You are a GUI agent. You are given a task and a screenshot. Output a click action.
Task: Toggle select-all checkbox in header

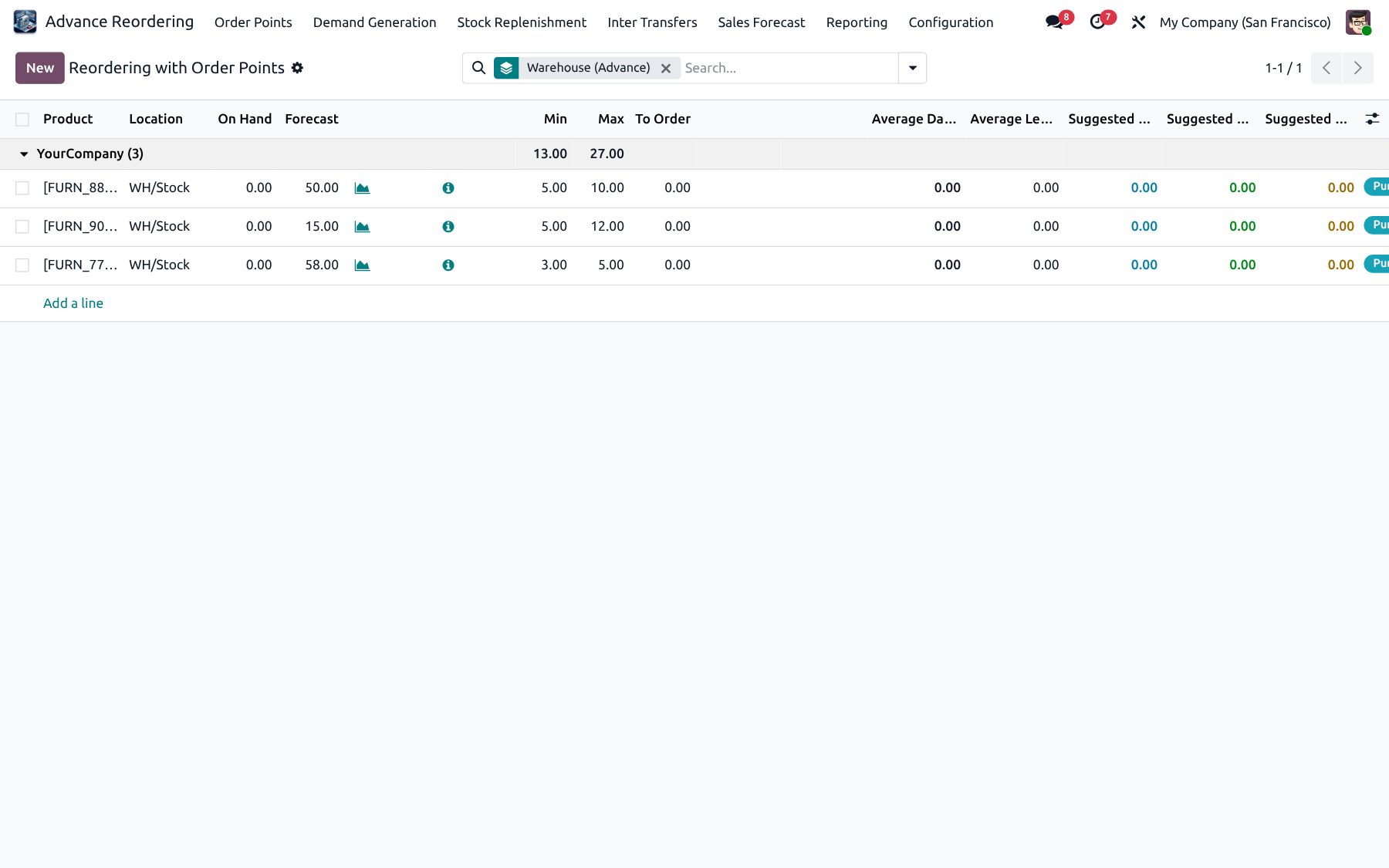coord(22,120)
